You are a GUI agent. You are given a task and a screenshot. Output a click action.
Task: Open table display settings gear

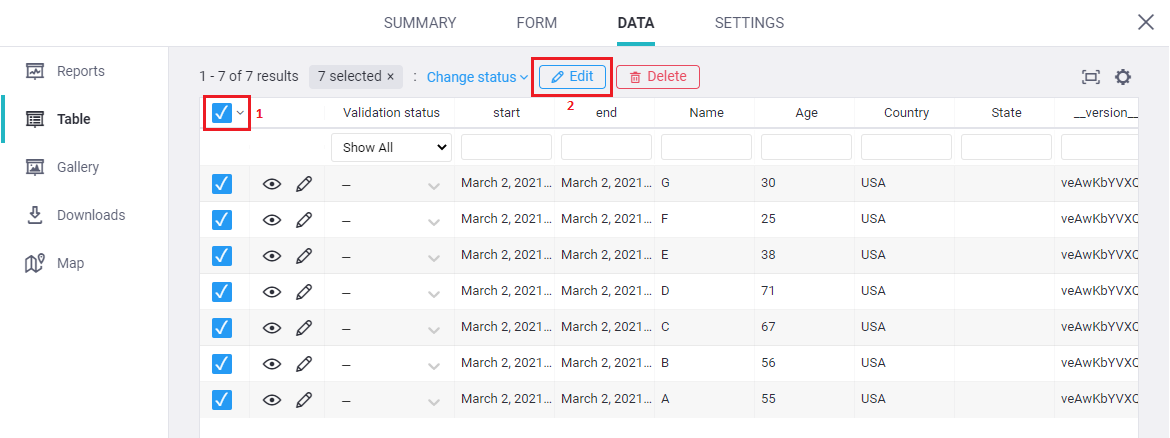(x=1123, y=77)
